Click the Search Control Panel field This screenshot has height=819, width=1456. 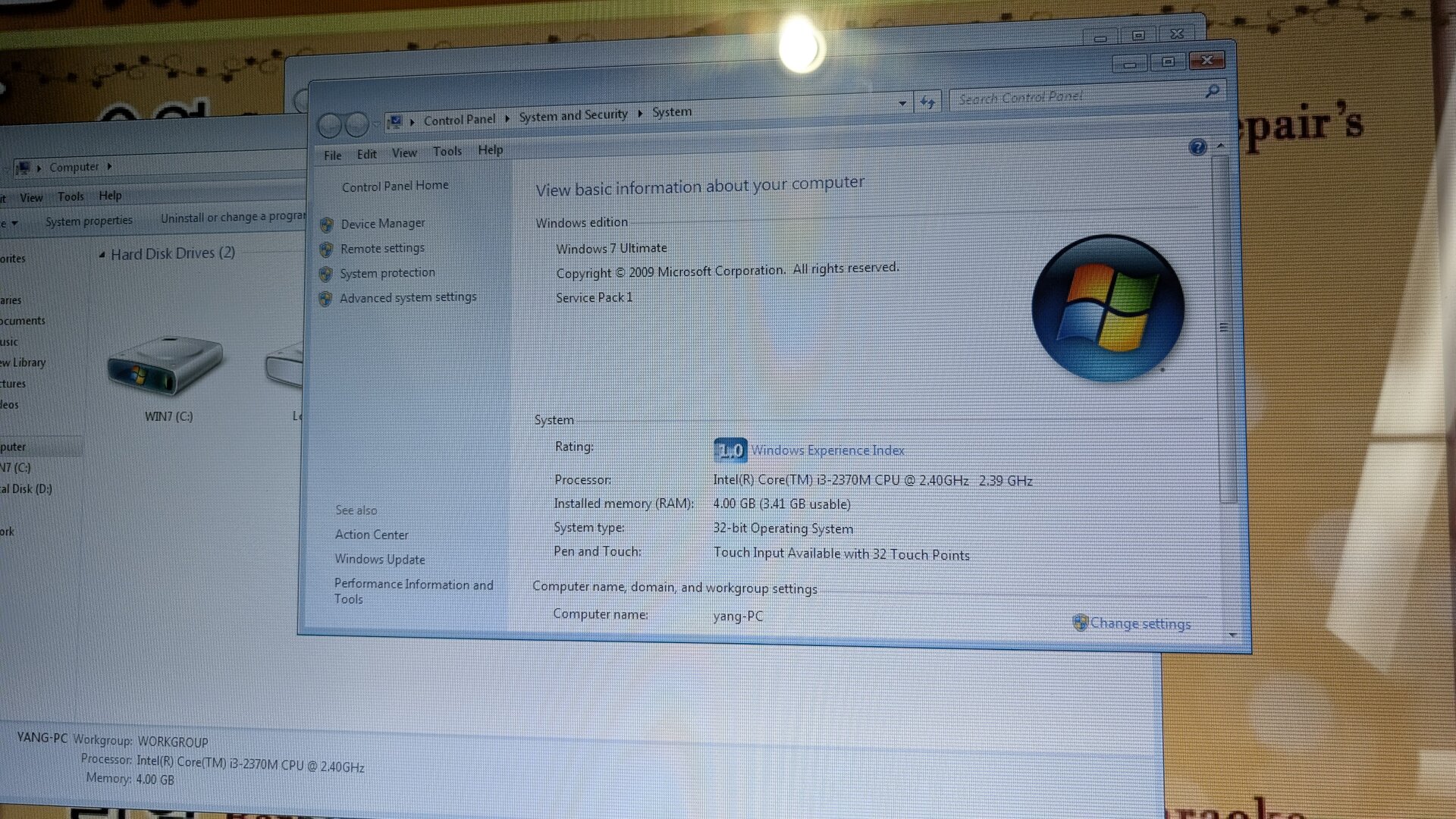[1077, 96]
